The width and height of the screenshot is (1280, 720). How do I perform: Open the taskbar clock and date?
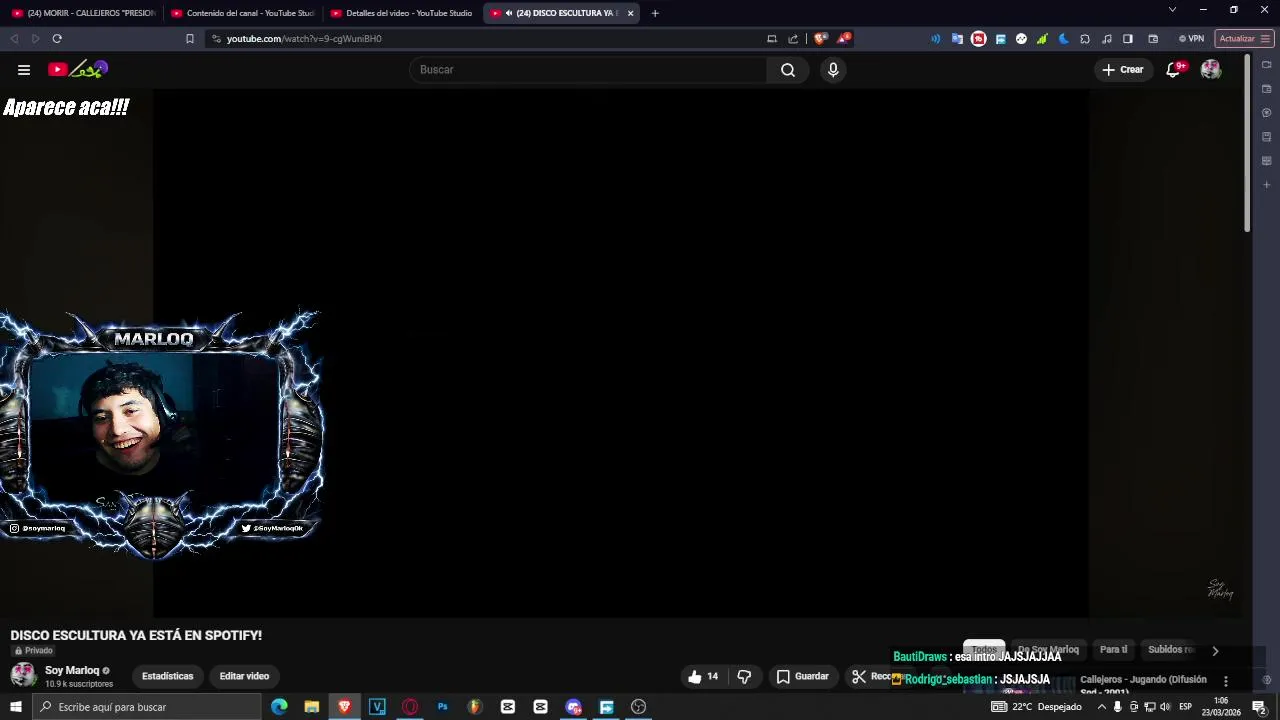(1221, 707)
